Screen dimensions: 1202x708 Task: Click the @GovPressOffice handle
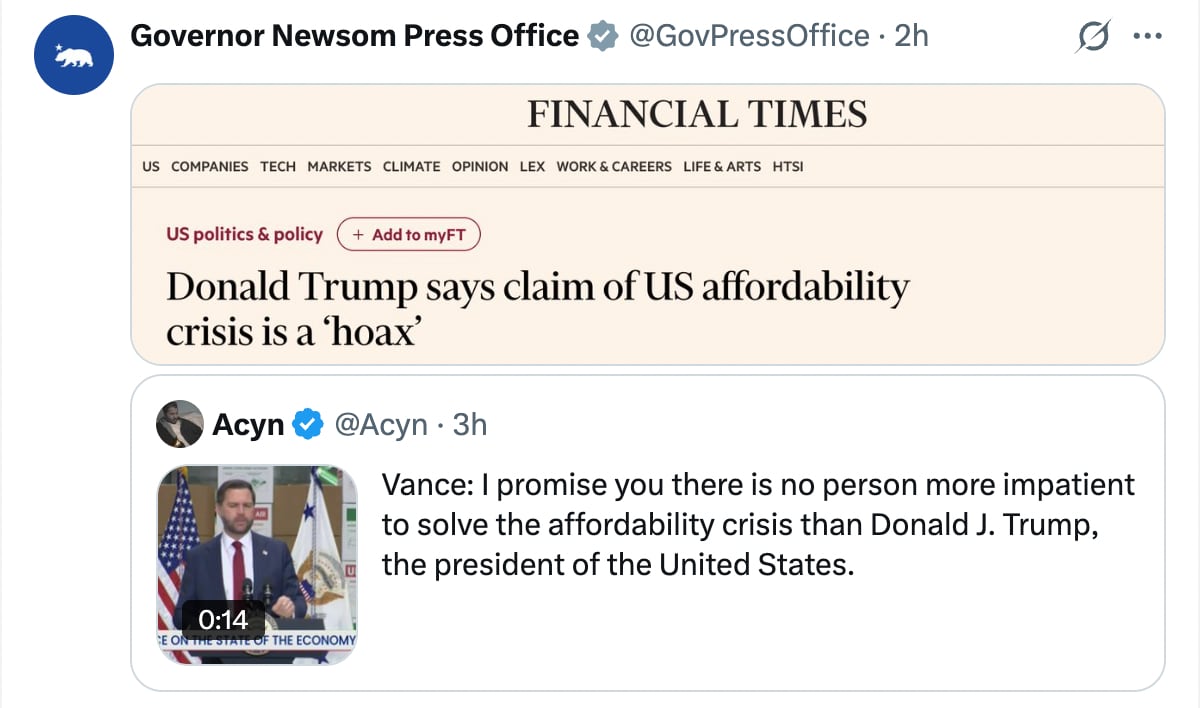point(750,37)
